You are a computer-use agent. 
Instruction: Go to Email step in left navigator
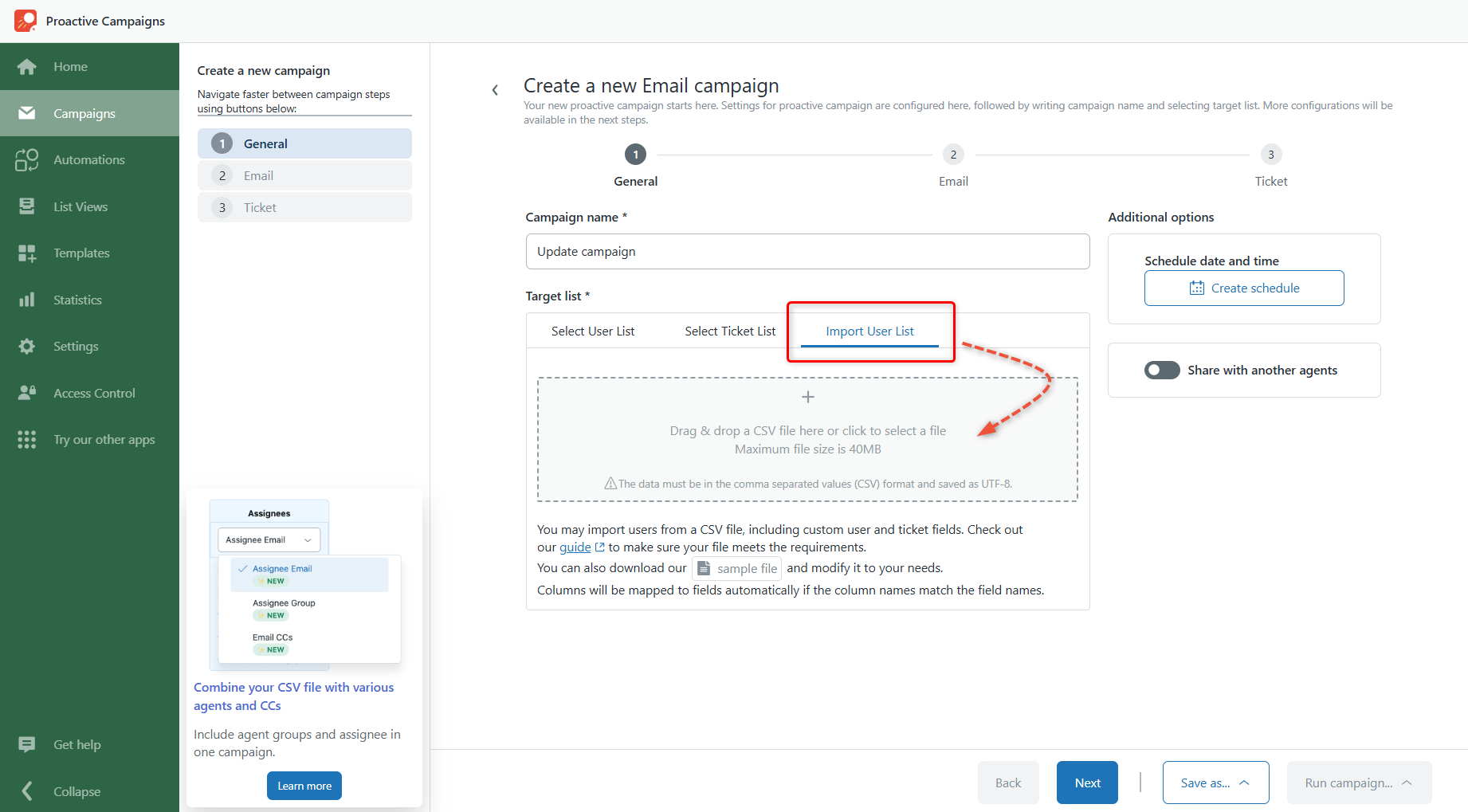point(304,176)
